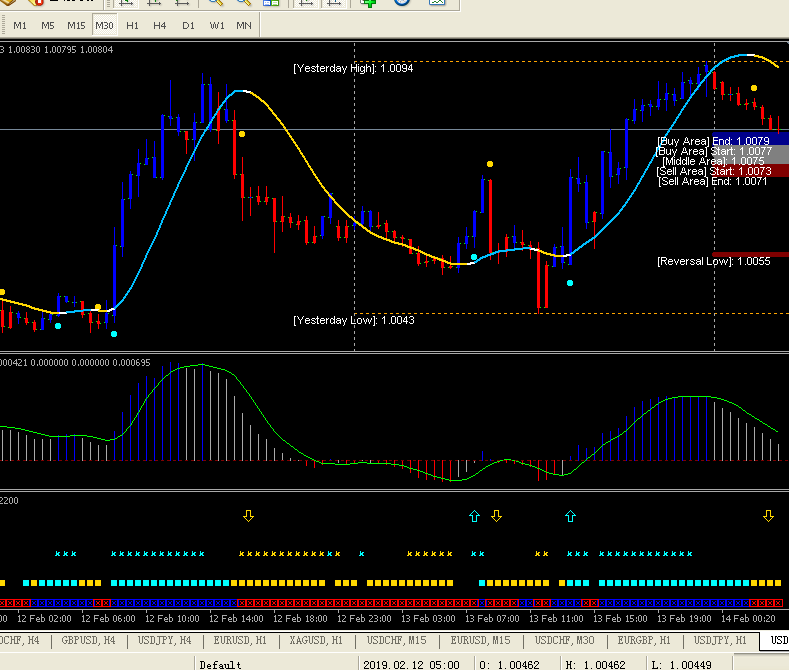Switch chart to M1 timeframe

tap(20, 25)
